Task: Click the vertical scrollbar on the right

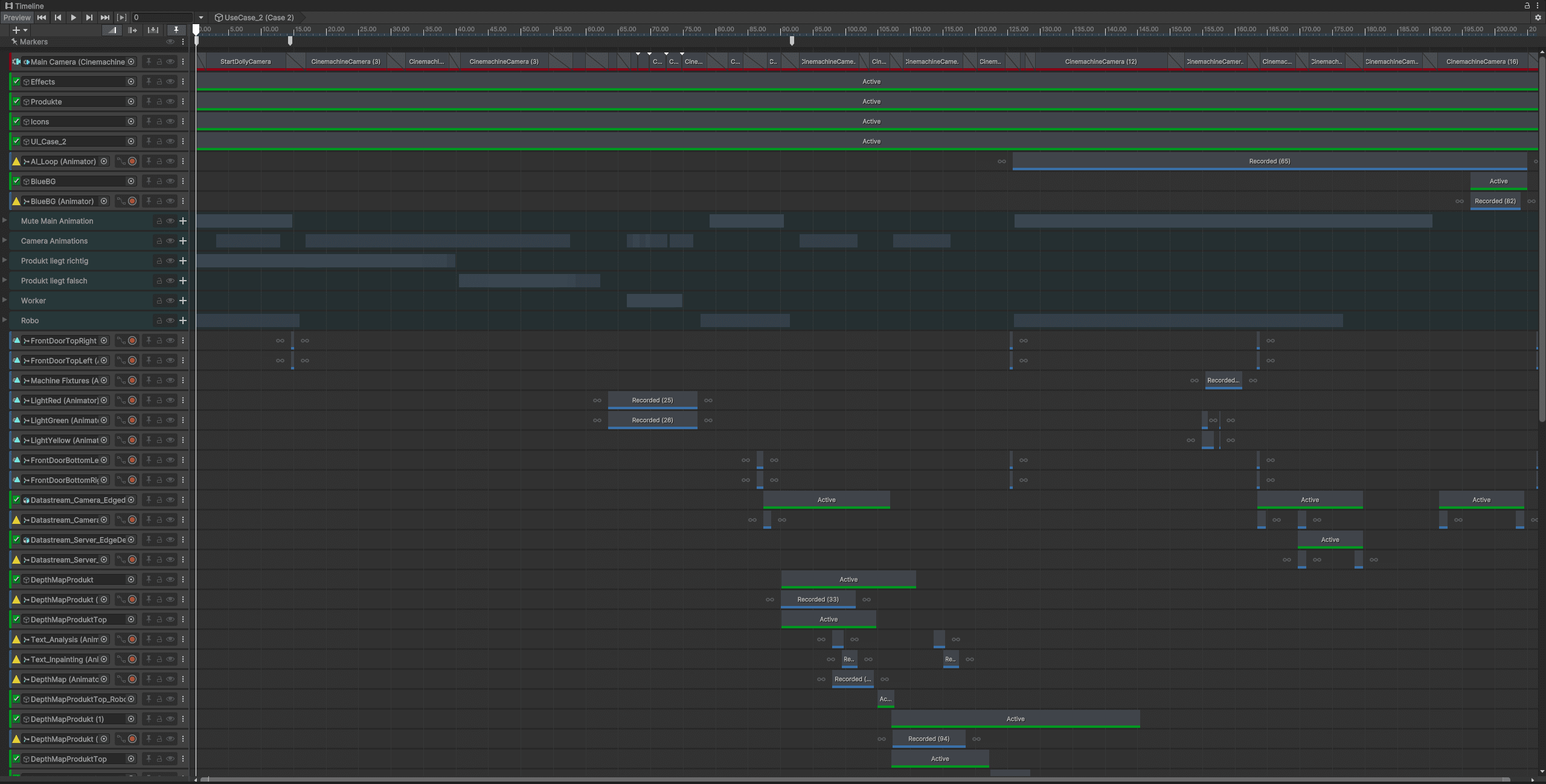Action: coord(1542,238)
